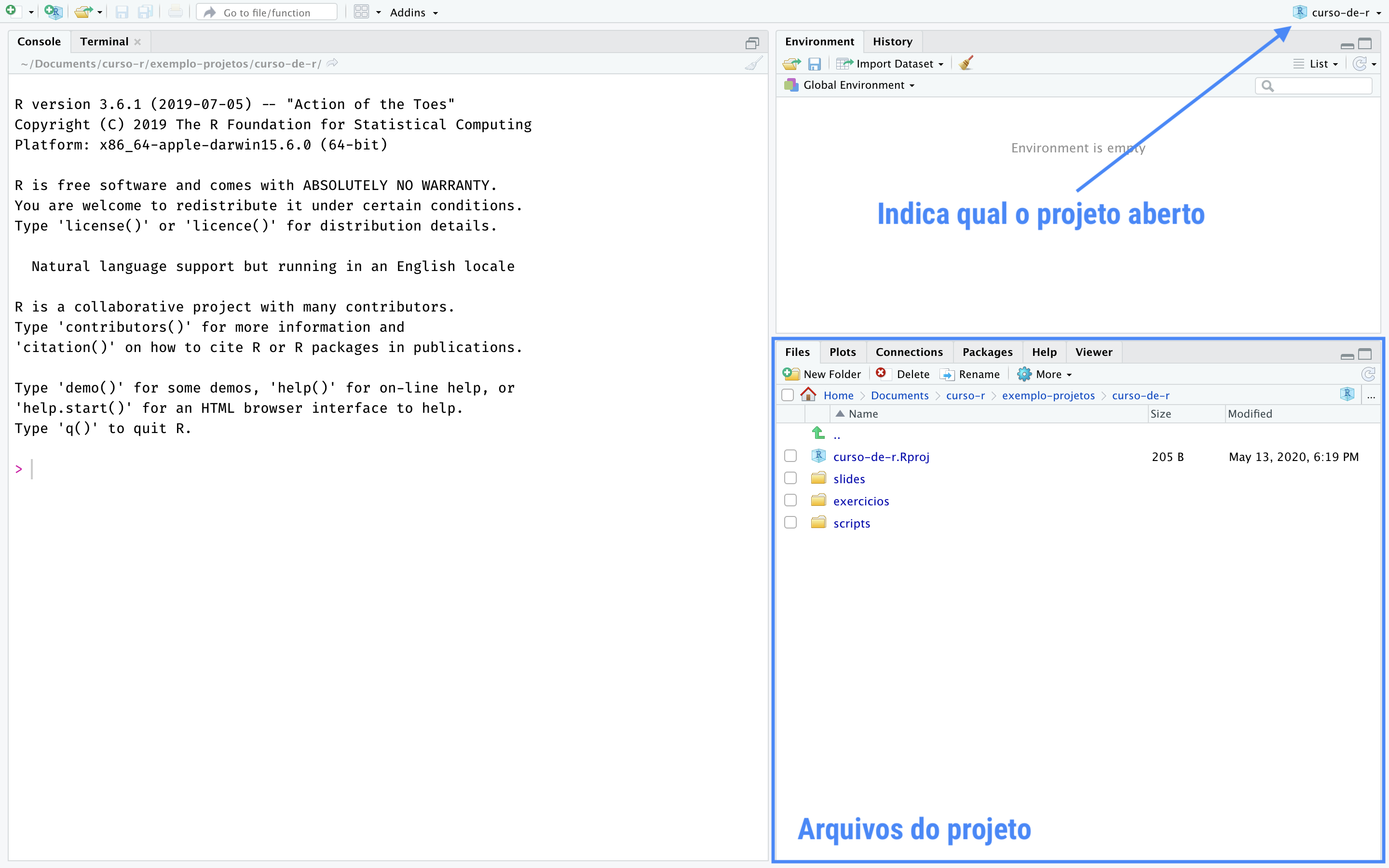
Task: Switch to the Terminal tab
Action: click(x=104, y=41)
